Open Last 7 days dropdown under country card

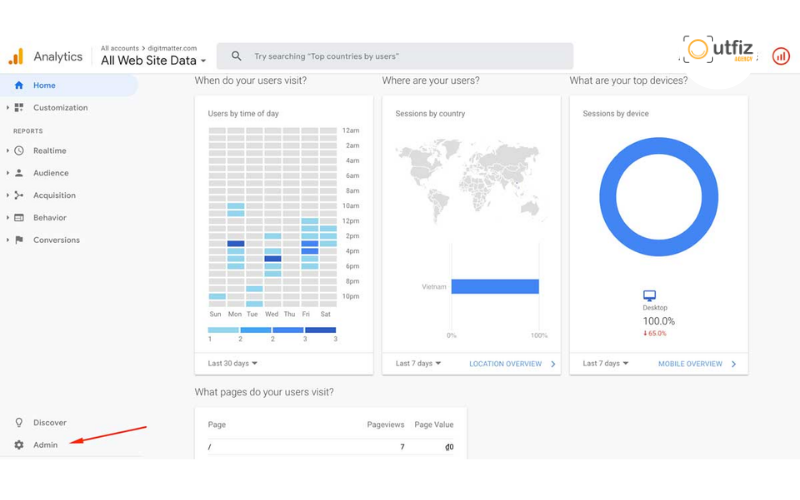[x=418, y=364]
